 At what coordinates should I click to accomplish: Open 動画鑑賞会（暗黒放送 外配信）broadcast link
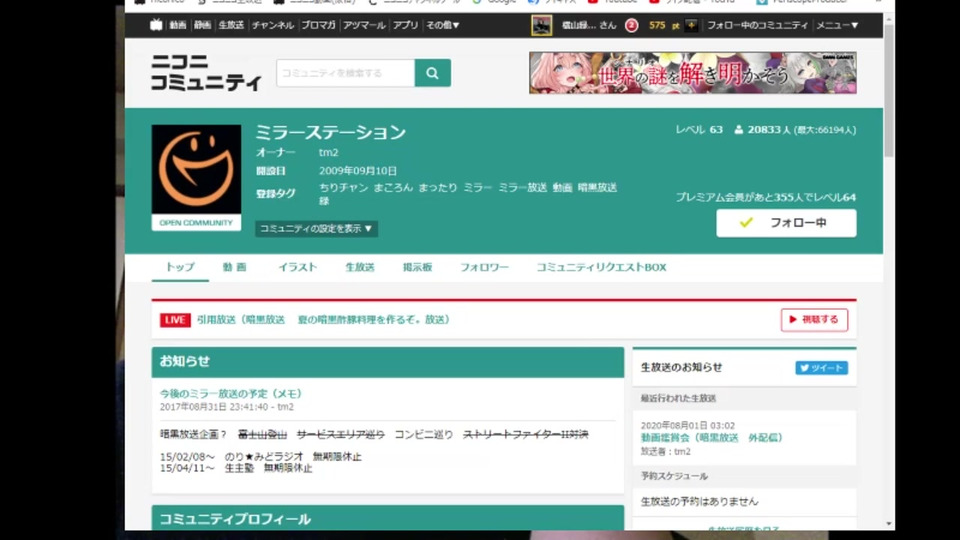(711, 438)
